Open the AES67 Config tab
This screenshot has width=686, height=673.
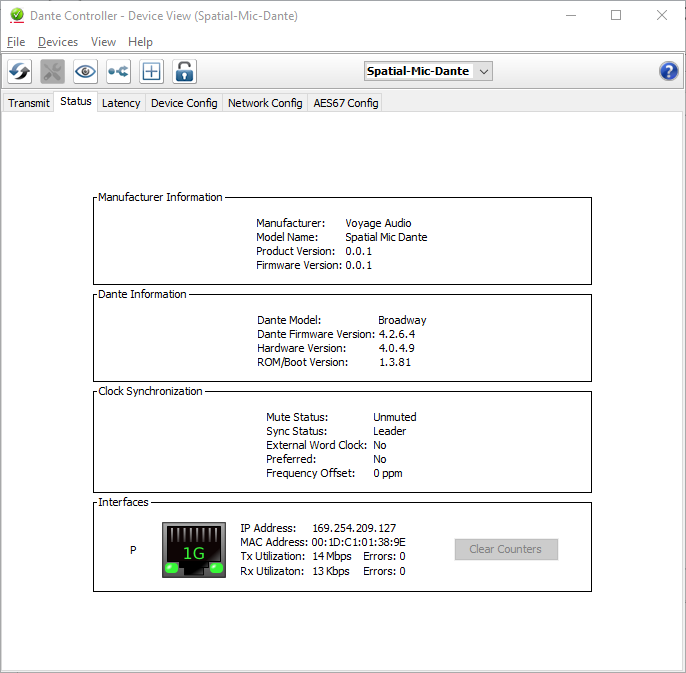click(346, 103)
